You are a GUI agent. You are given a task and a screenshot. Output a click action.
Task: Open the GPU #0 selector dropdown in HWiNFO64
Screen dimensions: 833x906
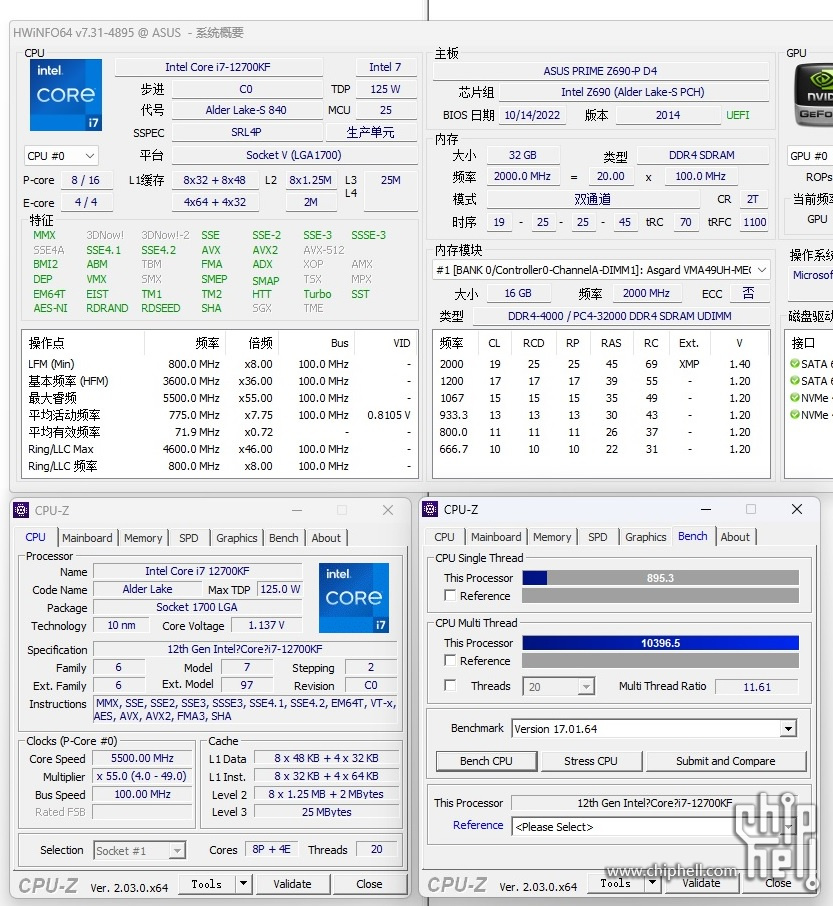810,156
